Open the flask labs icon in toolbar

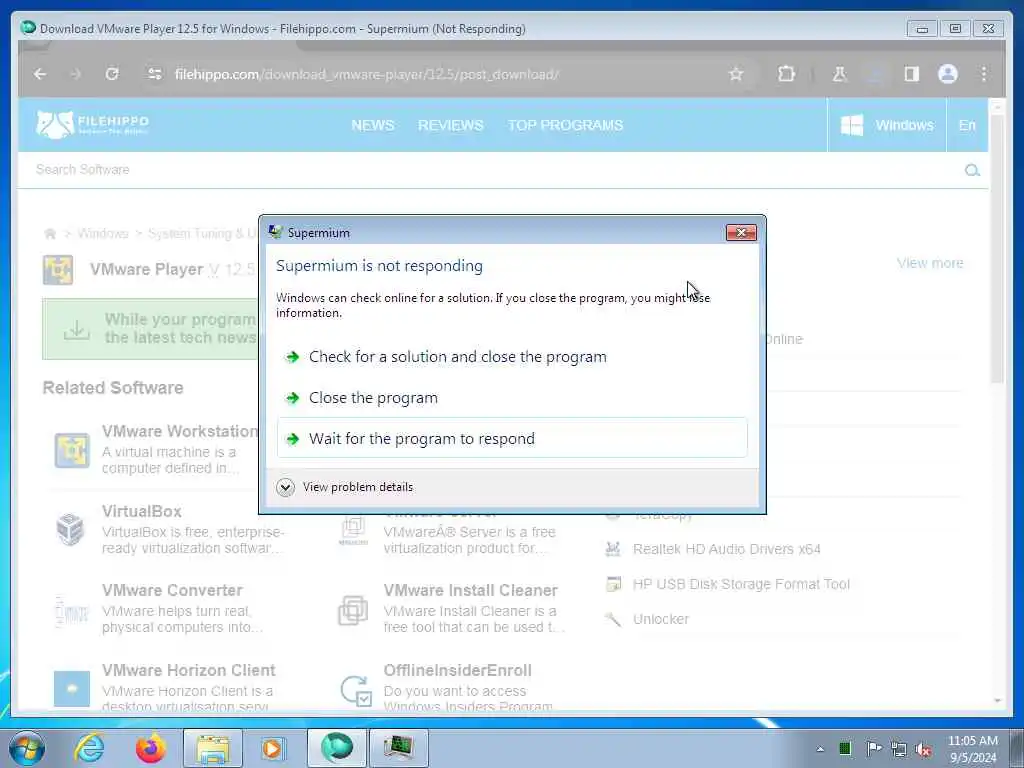[839, 74]
